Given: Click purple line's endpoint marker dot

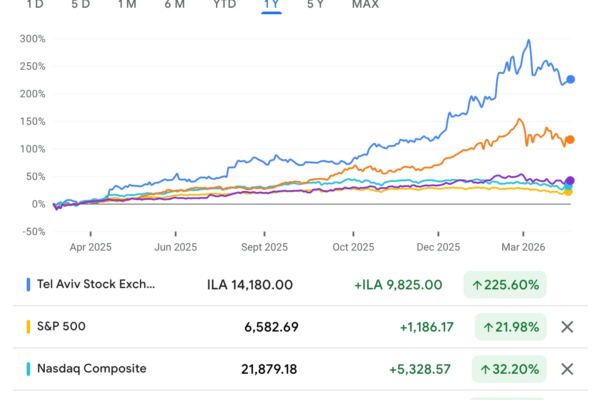Looking at the screenshot, I should pyautogui.click(x=570, y=181).
